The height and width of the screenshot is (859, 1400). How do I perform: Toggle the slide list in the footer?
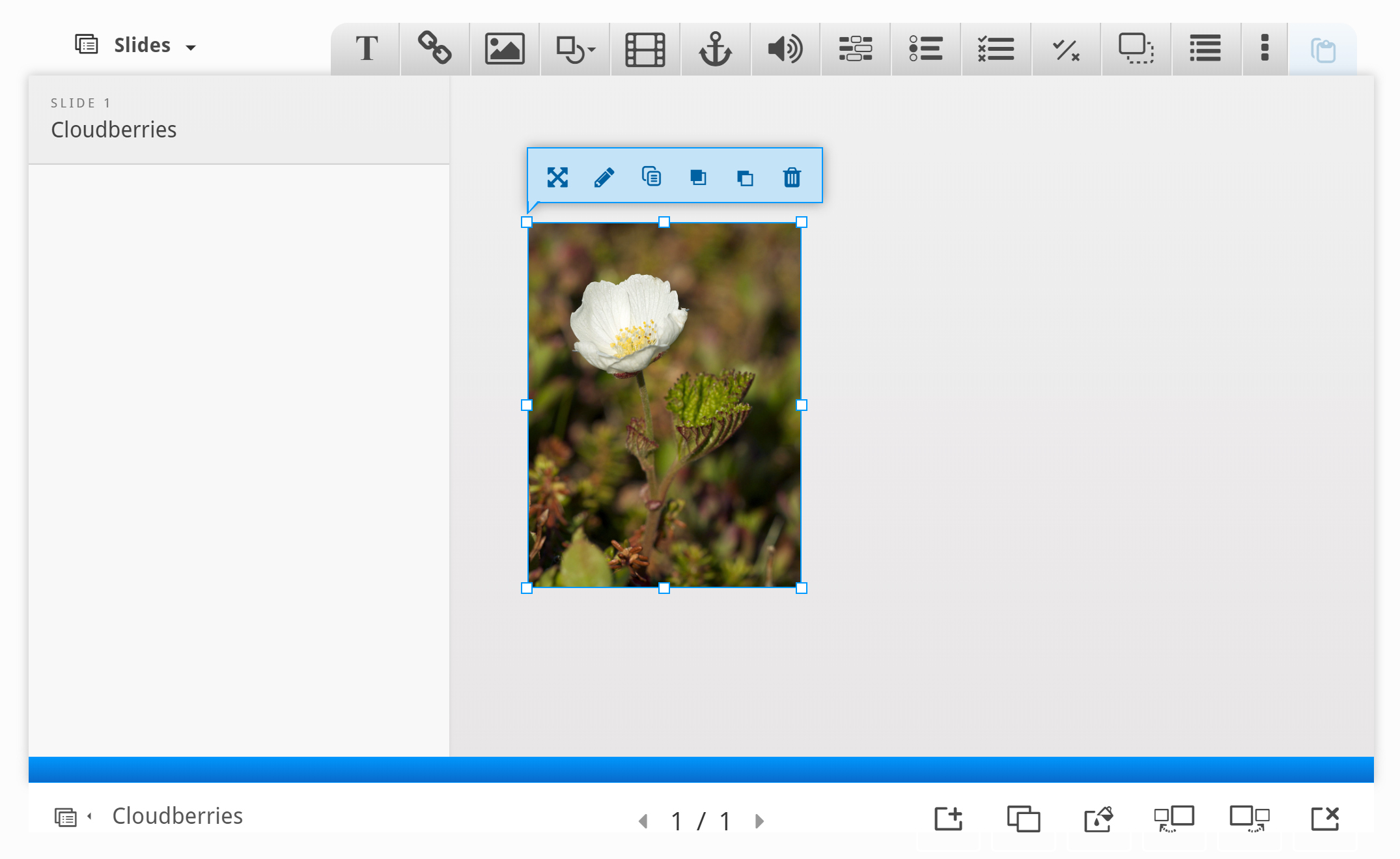[72, 817]
